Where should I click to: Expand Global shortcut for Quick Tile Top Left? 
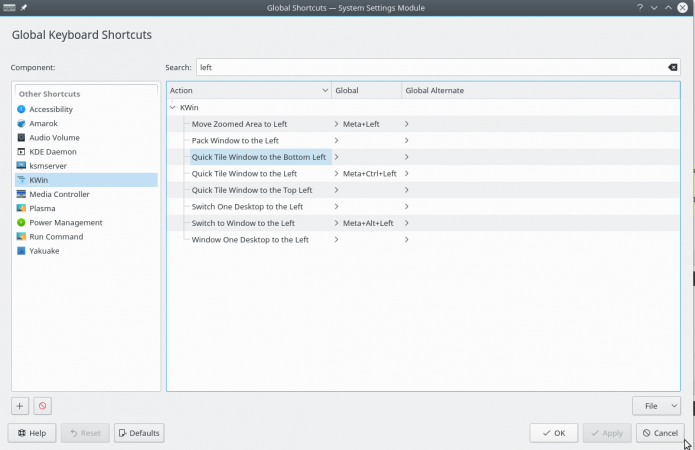tap(336, 190)
